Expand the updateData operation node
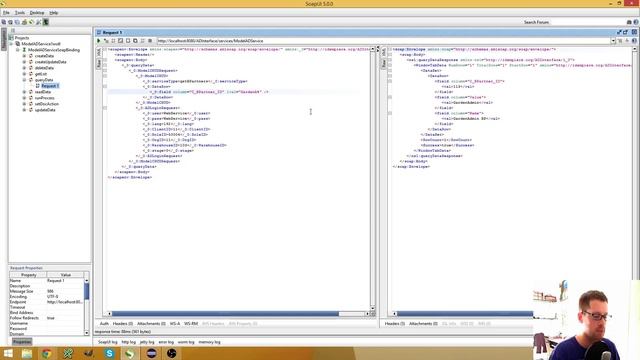The image size is (640, 360). pyautogui.click(x=24, y=110)
